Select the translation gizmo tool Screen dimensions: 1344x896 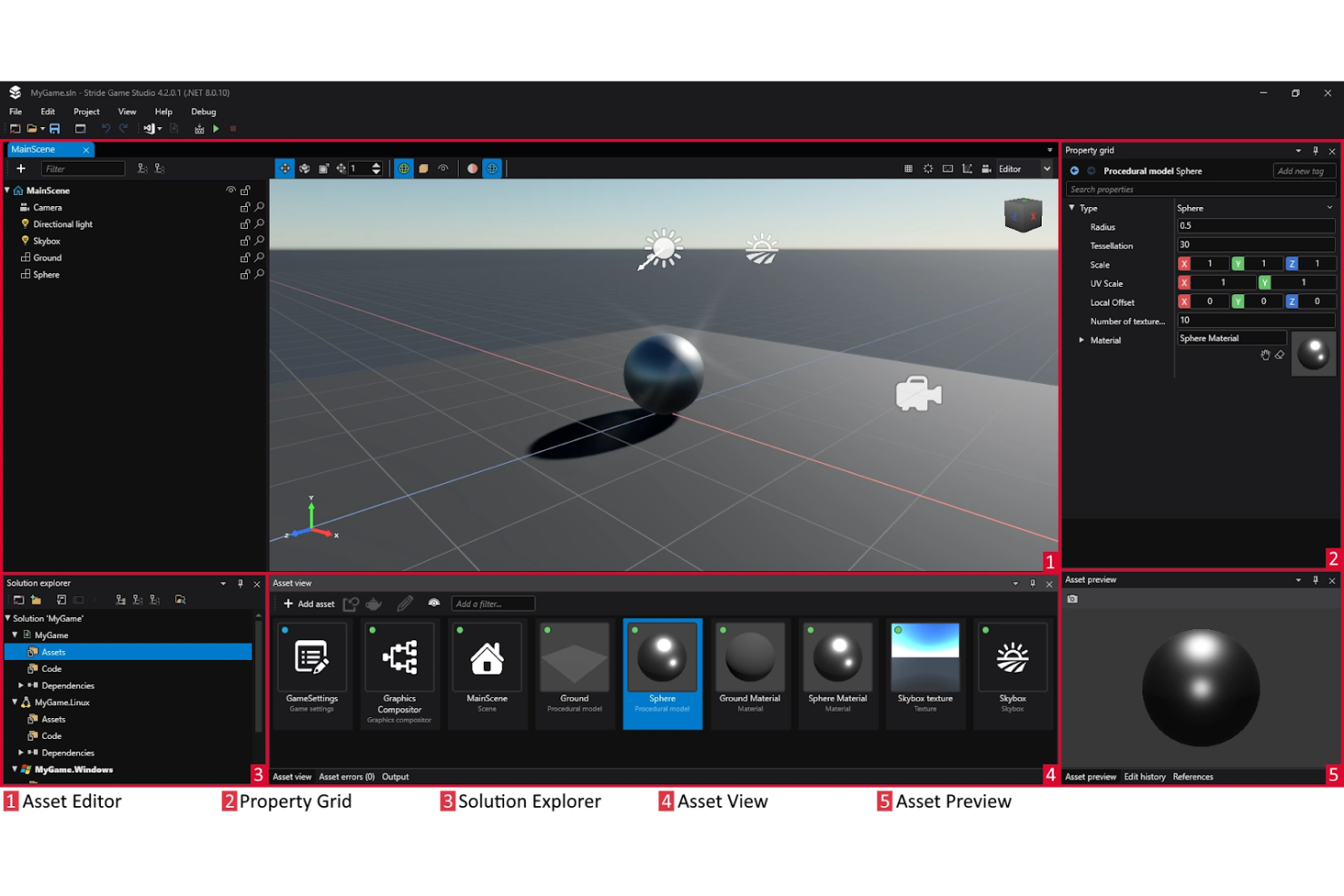click(x=285, y=168)
